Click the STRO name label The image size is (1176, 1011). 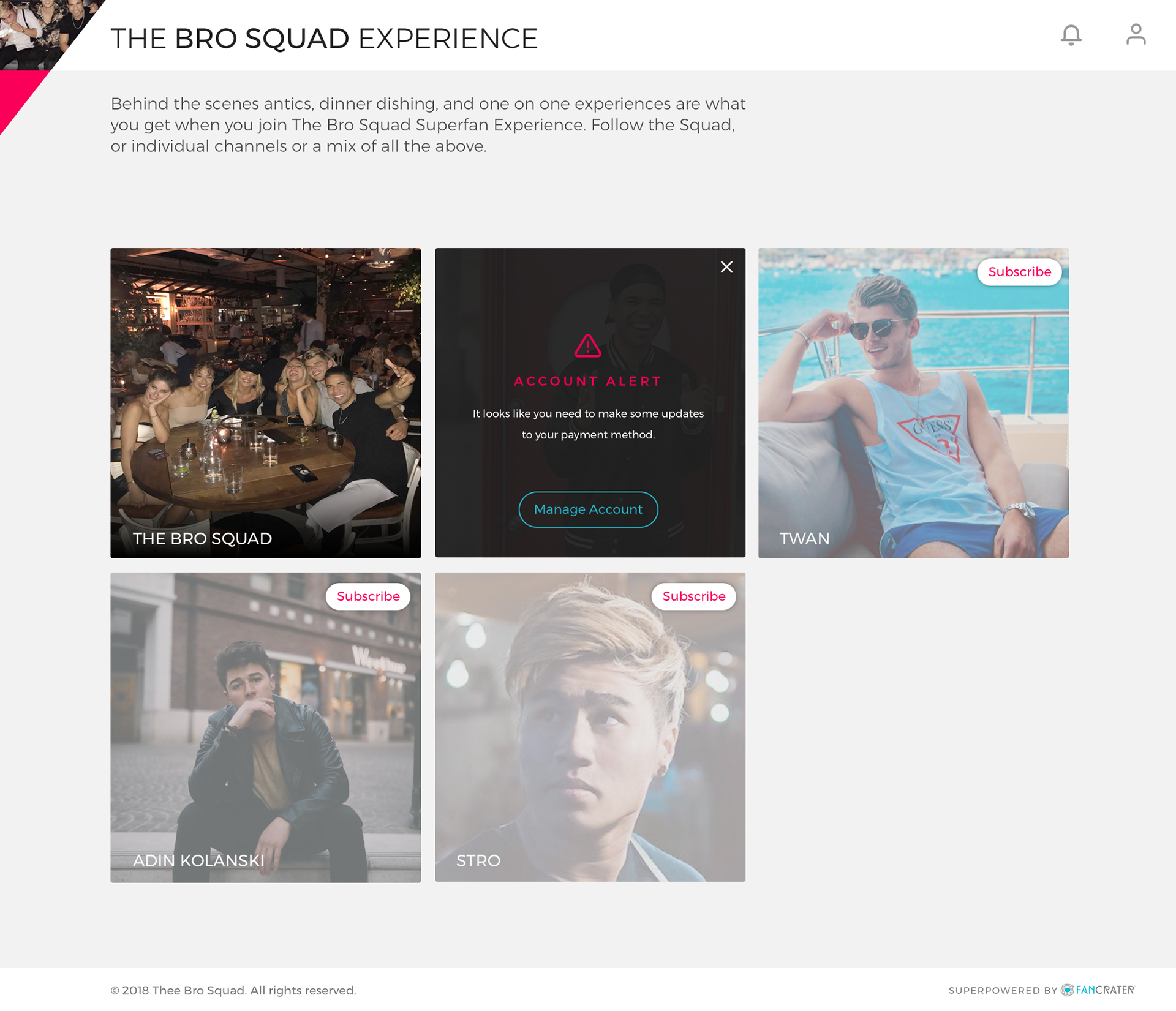[478, 861]
